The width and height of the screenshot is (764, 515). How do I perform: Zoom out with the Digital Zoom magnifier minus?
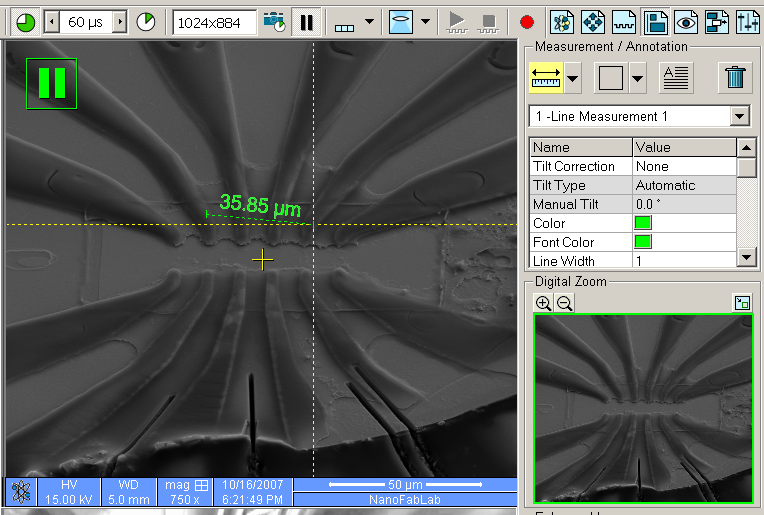564,303
